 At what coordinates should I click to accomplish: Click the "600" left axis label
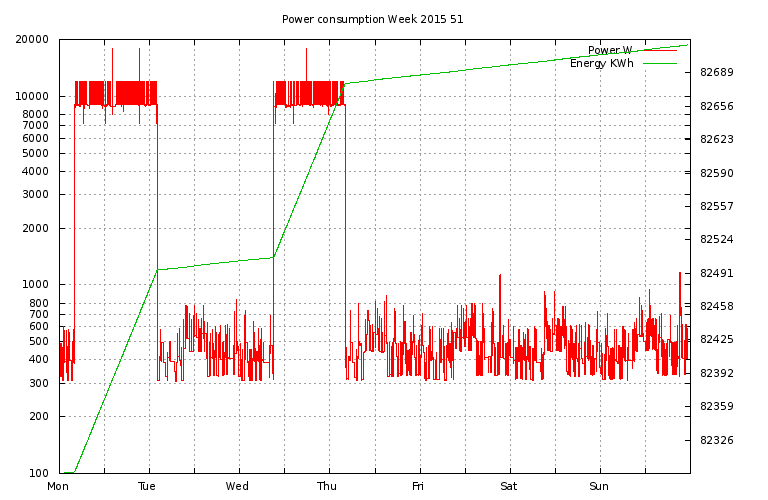(x=39, y=327)
